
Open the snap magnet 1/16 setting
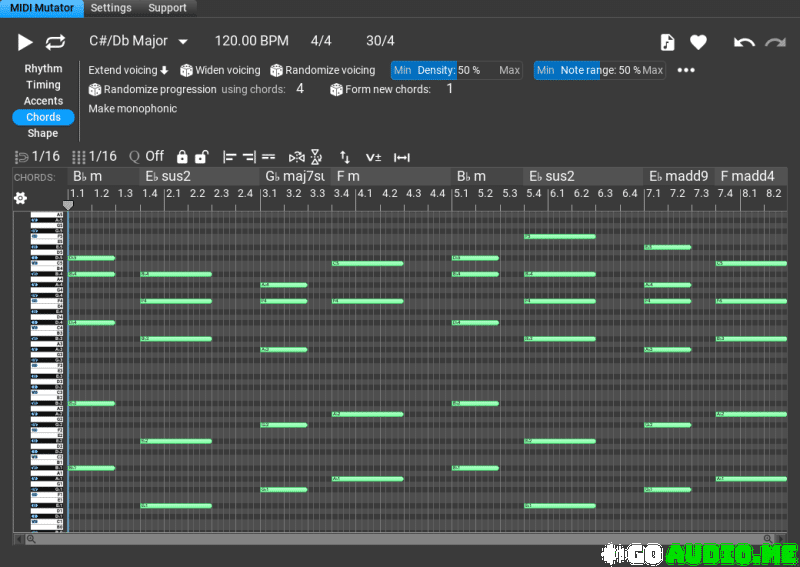[x=37, y=156]
